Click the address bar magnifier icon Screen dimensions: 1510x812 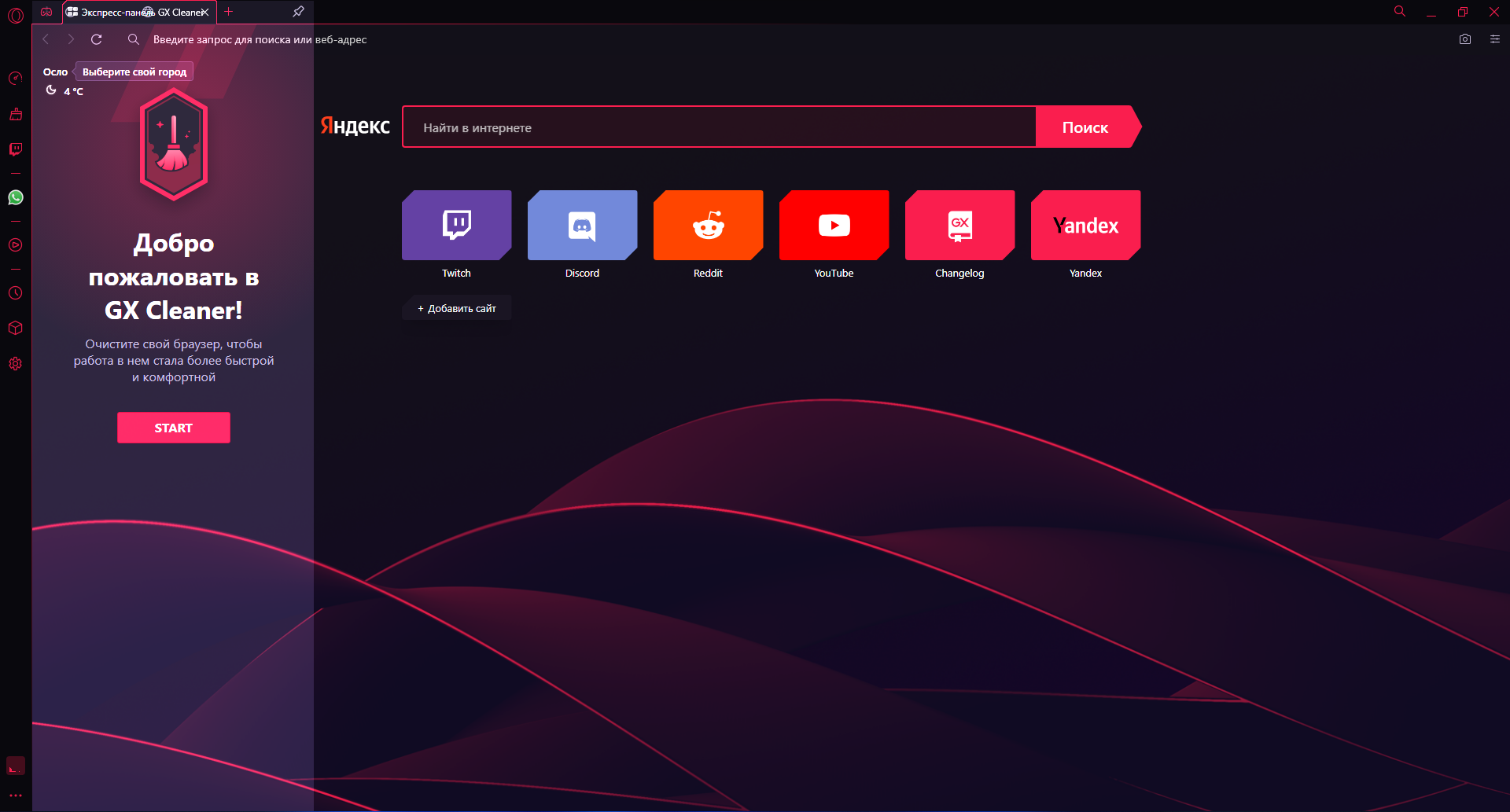134,39
